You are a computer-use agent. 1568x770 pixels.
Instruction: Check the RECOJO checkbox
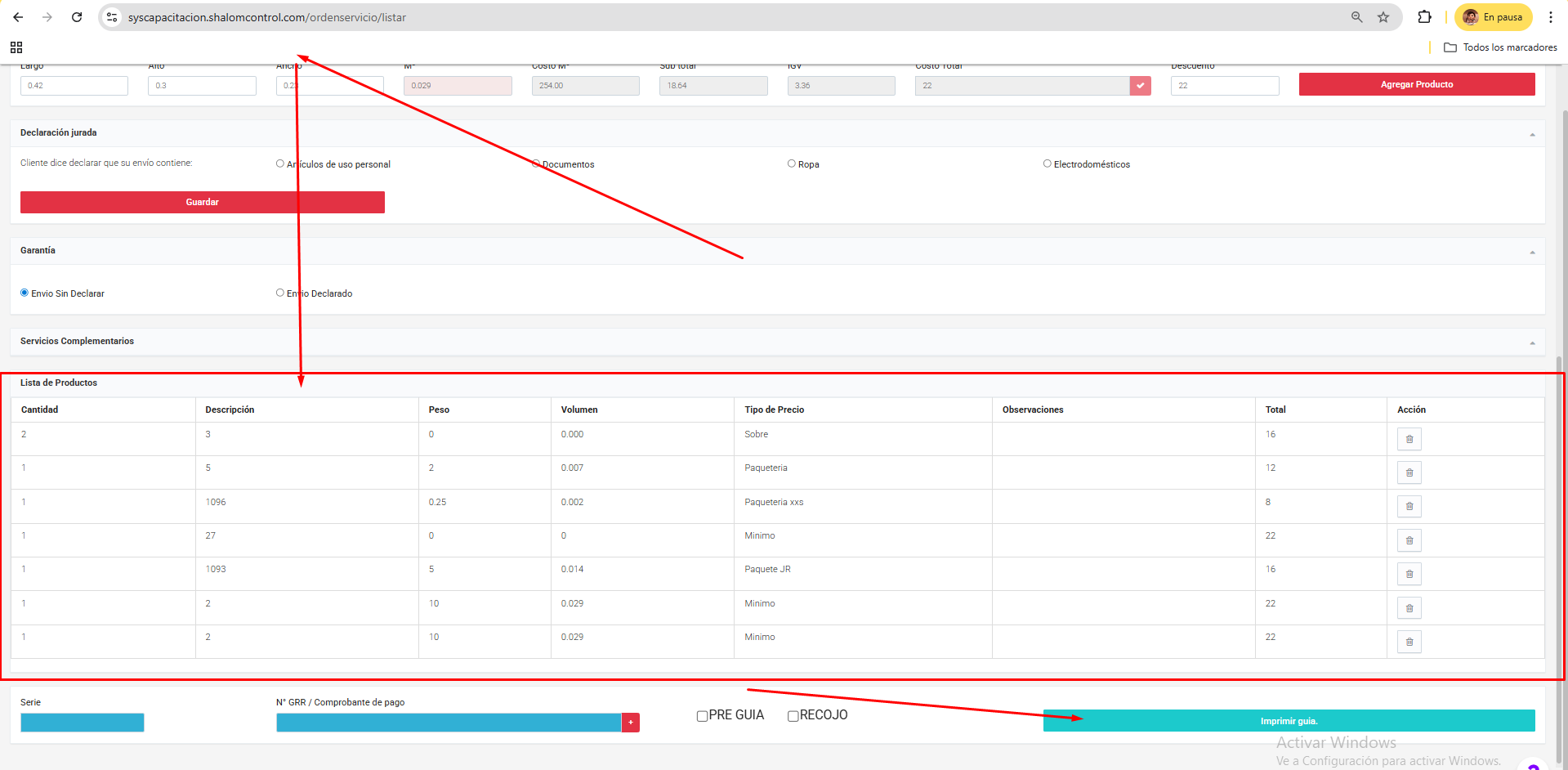pyautogui.click(x=793, y=716)
